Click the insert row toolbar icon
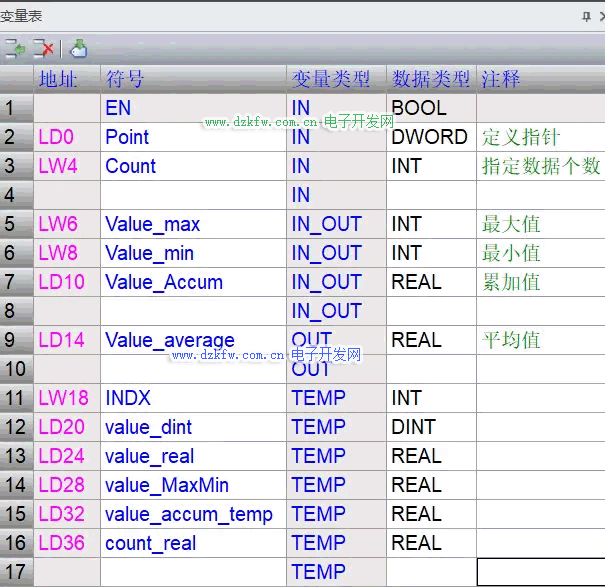This screenshot has width=605, height=587. [x=15, y=48]
